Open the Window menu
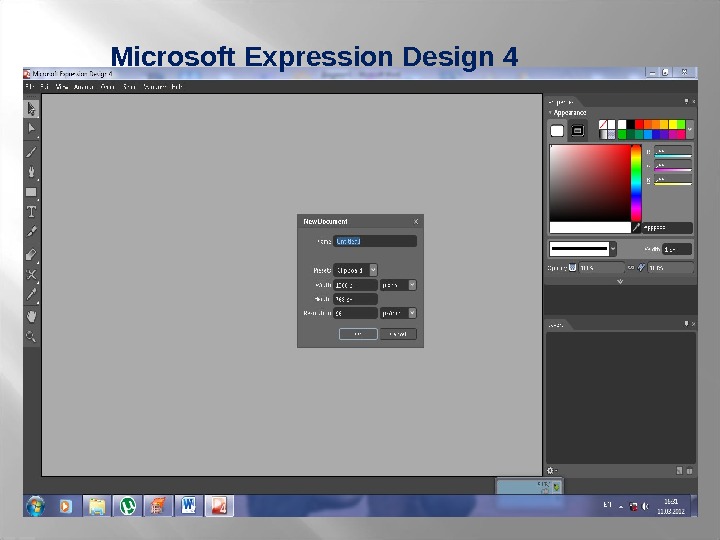The height and width of the screenshot is (540, 720). click(x=154, y=86)
